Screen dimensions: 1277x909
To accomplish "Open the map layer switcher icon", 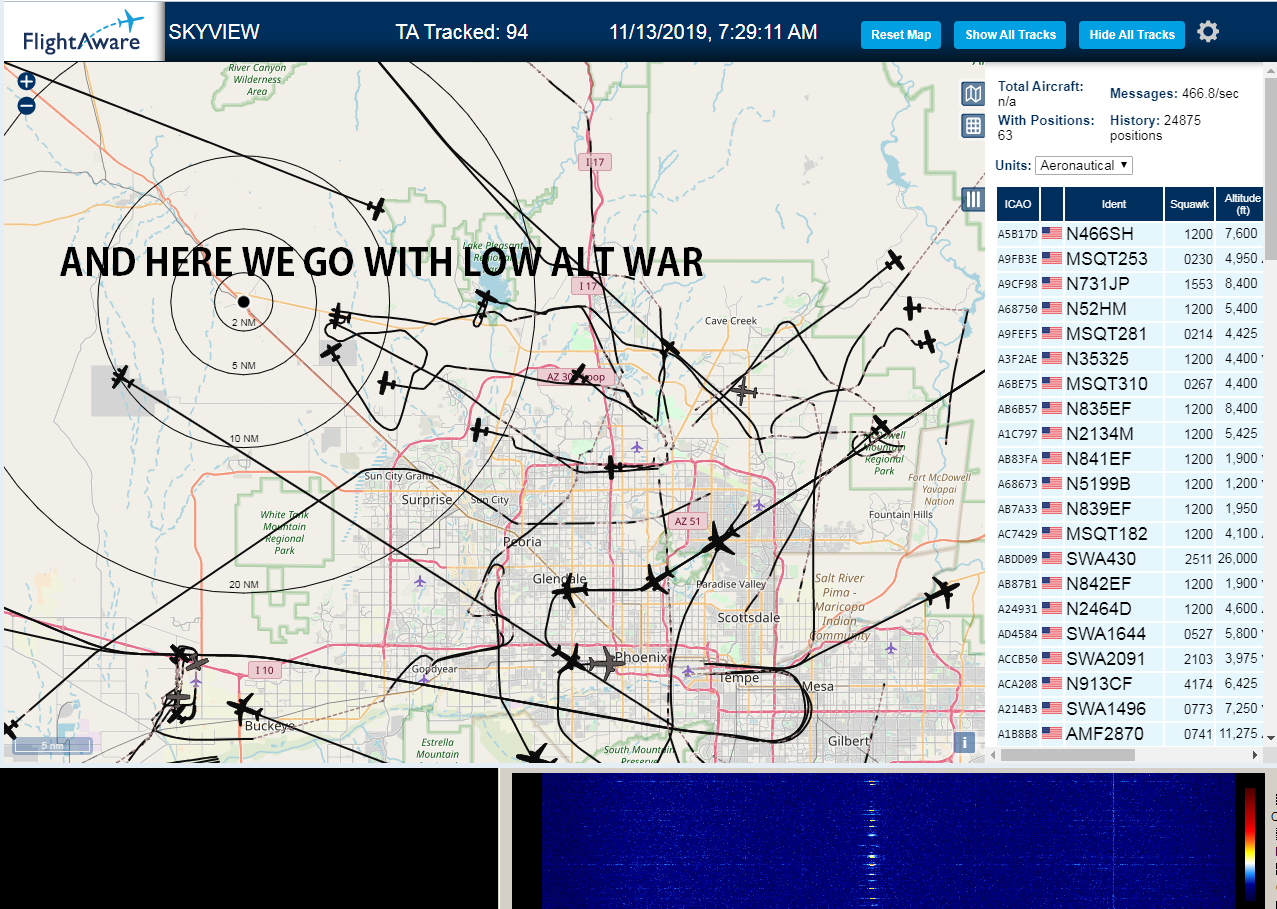I will pyautogui.click(x=973, y=94).
